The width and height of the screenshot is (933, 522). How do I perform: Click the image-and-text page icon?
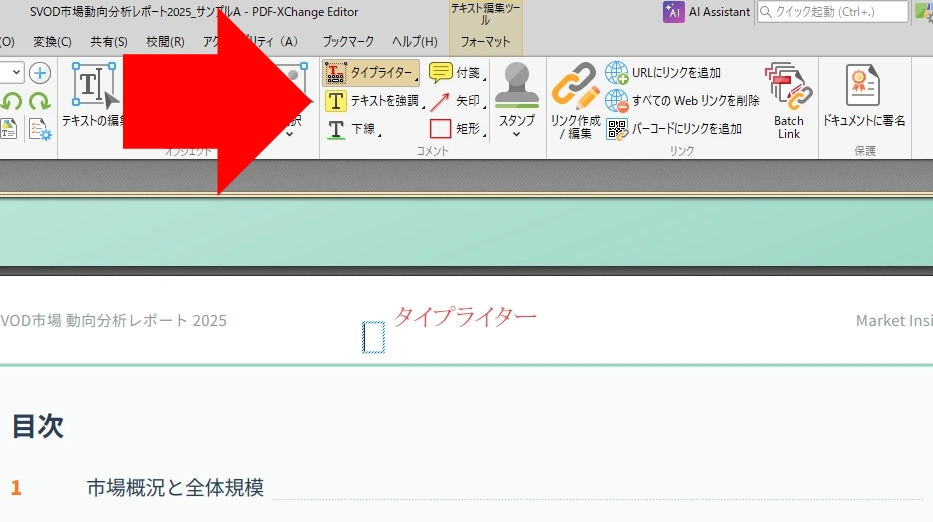click(9, 129)
